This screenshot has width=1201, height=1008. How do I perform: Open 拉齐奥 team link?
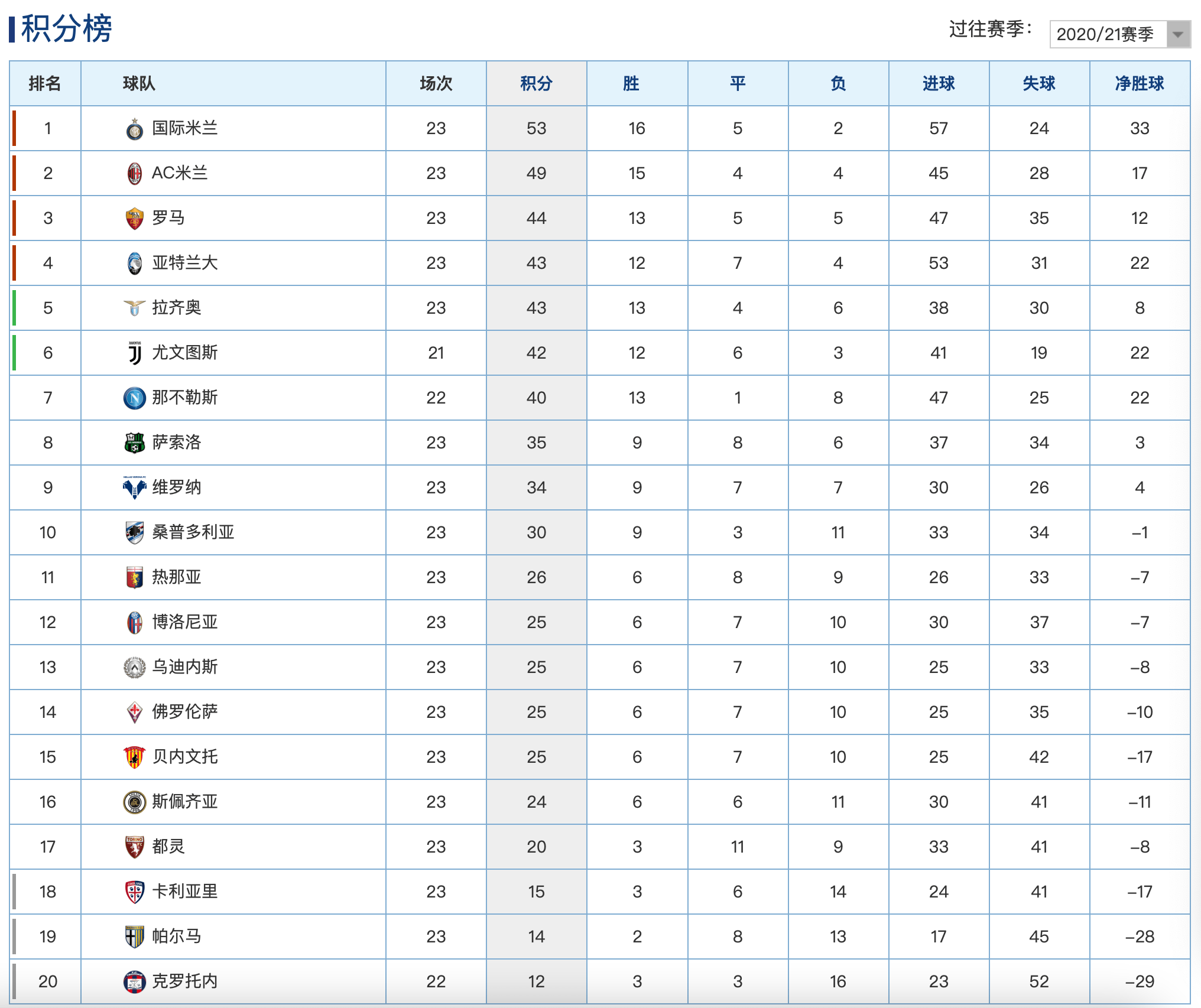click(x=177, y=308)
